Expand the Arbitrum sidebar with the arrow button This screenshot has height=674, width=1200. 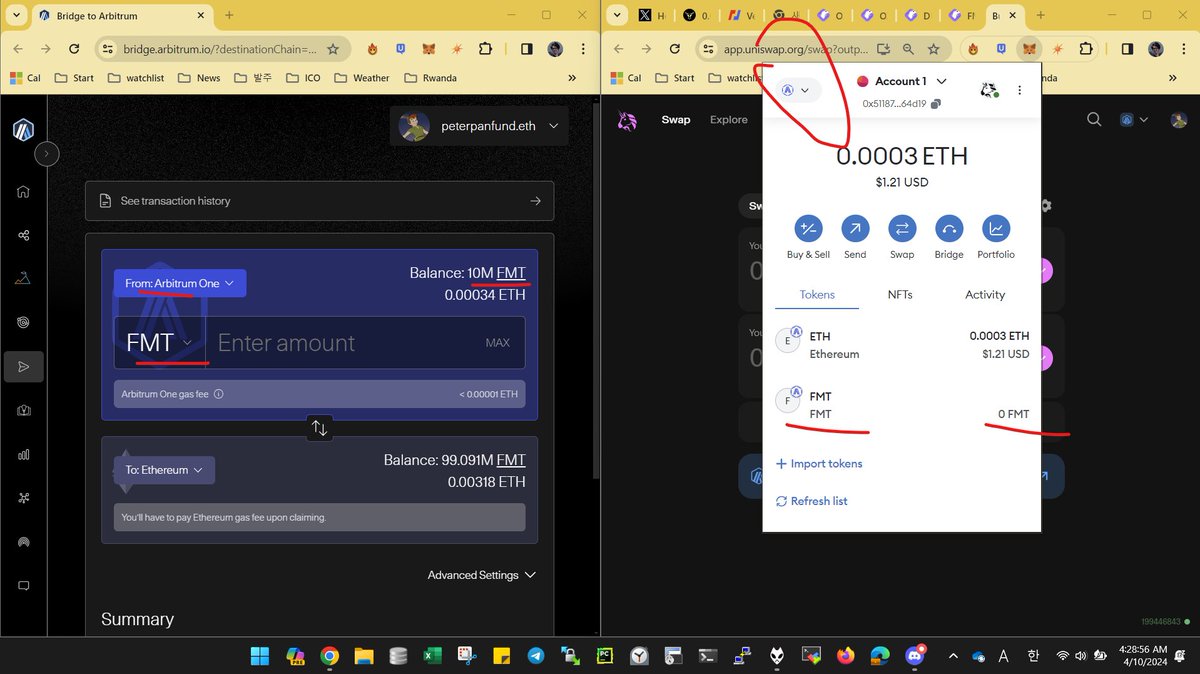(x=47, y=154)
